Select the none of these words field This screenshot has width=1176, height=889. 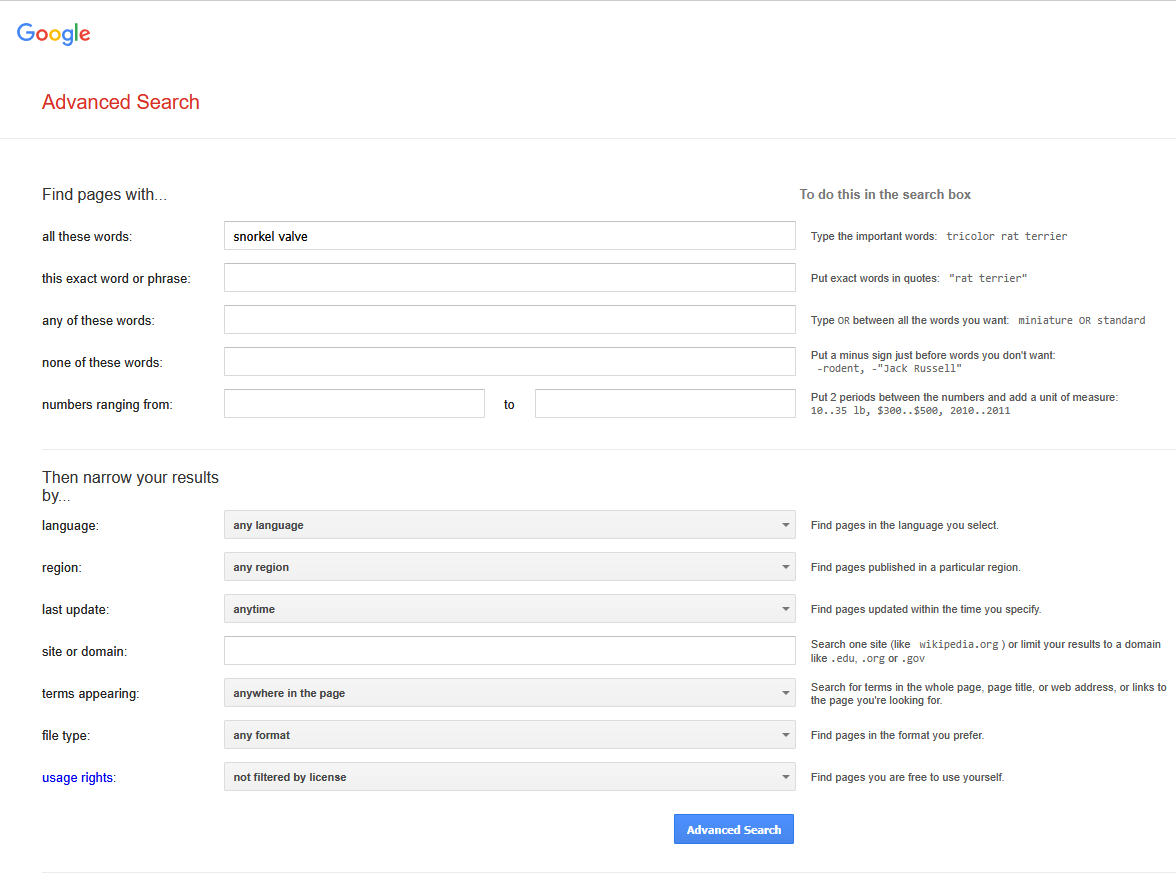pos(509,362)
